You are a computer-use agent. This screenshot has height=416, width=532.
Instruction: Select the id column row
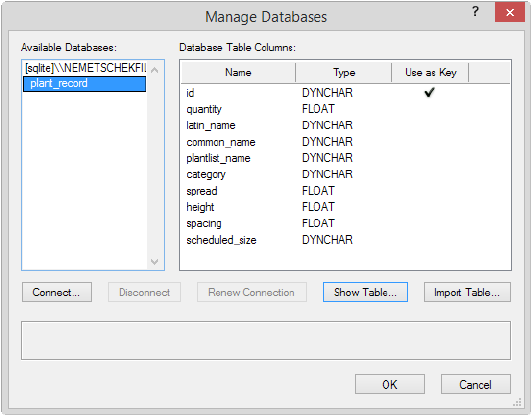(345, 93)
